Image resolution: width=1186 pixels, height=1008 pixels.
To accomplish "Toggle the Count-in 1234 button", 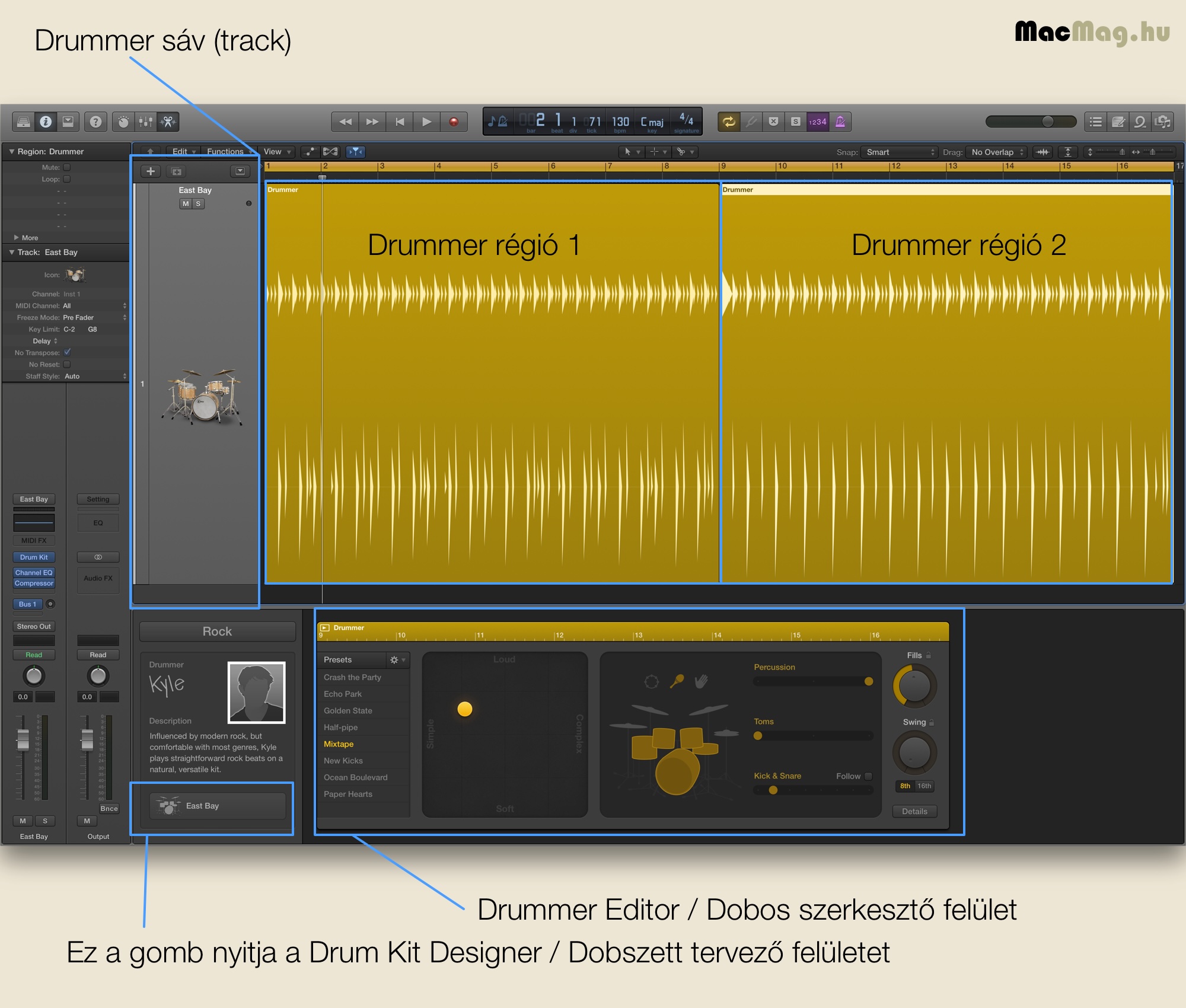I will tap(818, 122).
